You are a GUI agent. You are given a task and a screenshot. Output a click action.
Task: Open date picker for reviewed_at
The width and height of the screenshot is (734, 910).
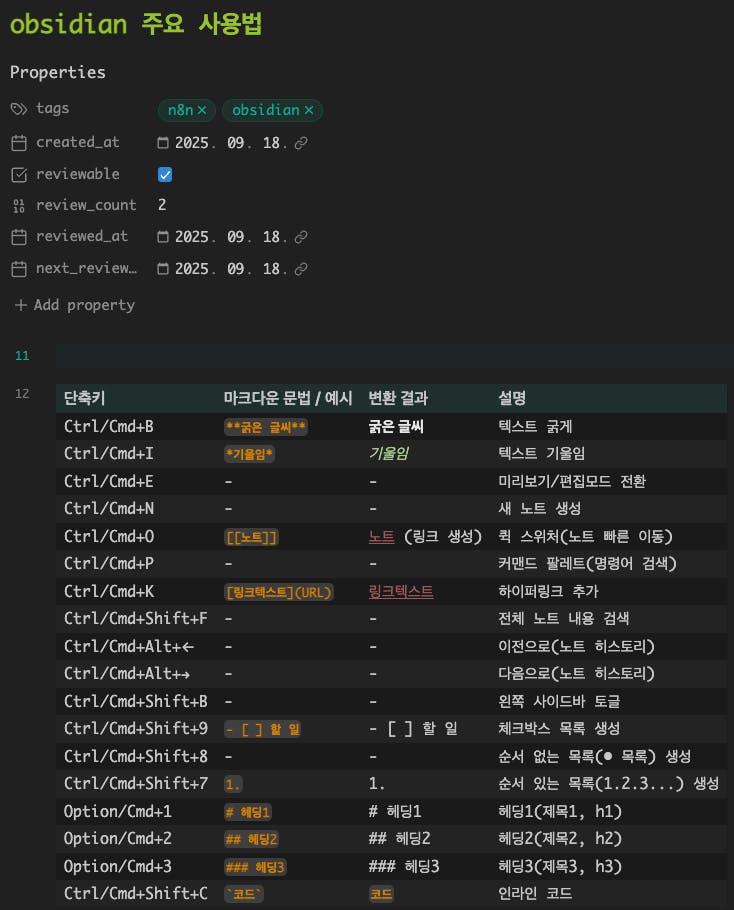(x=163, y=237)
